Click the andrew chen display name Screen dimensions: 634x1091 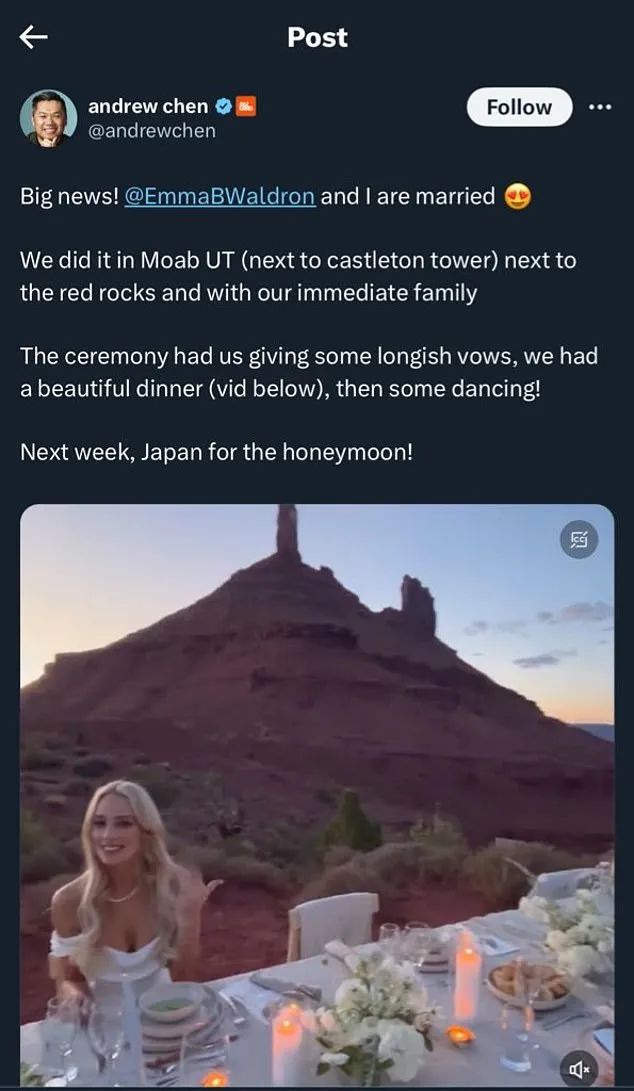[x=148, y=106]
